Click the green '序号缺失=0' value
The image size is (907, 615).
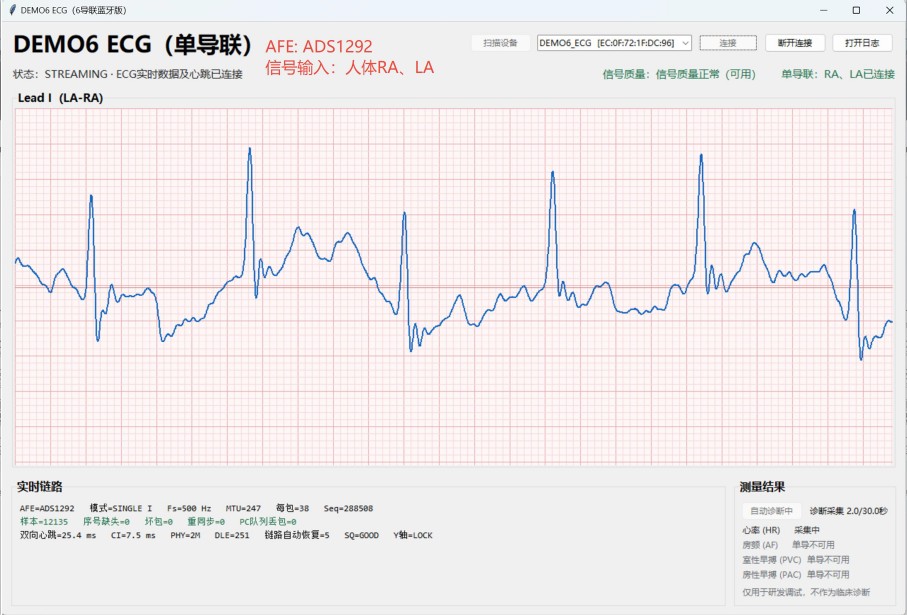point(106,522)
